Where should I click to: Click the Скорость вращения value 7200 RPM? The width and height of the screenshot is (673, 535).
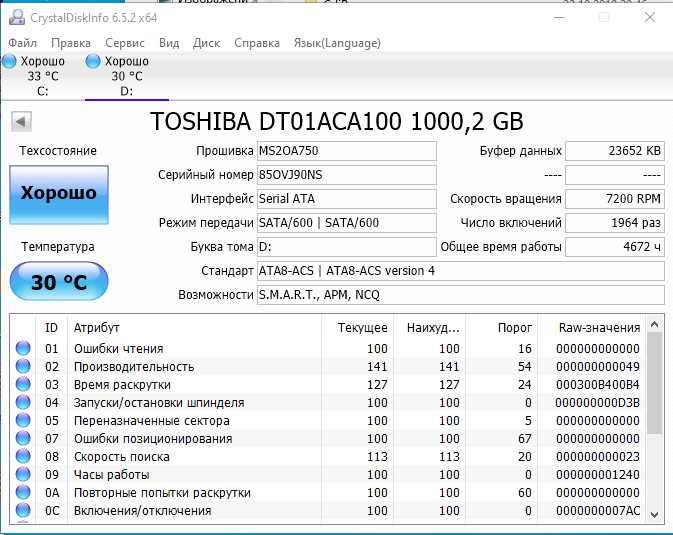(615, 199)
